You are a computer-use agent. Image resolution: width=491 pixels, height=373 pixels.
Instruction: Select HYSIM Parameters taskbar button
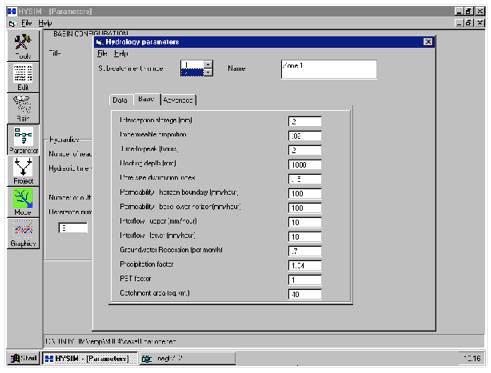coord(89,359)
